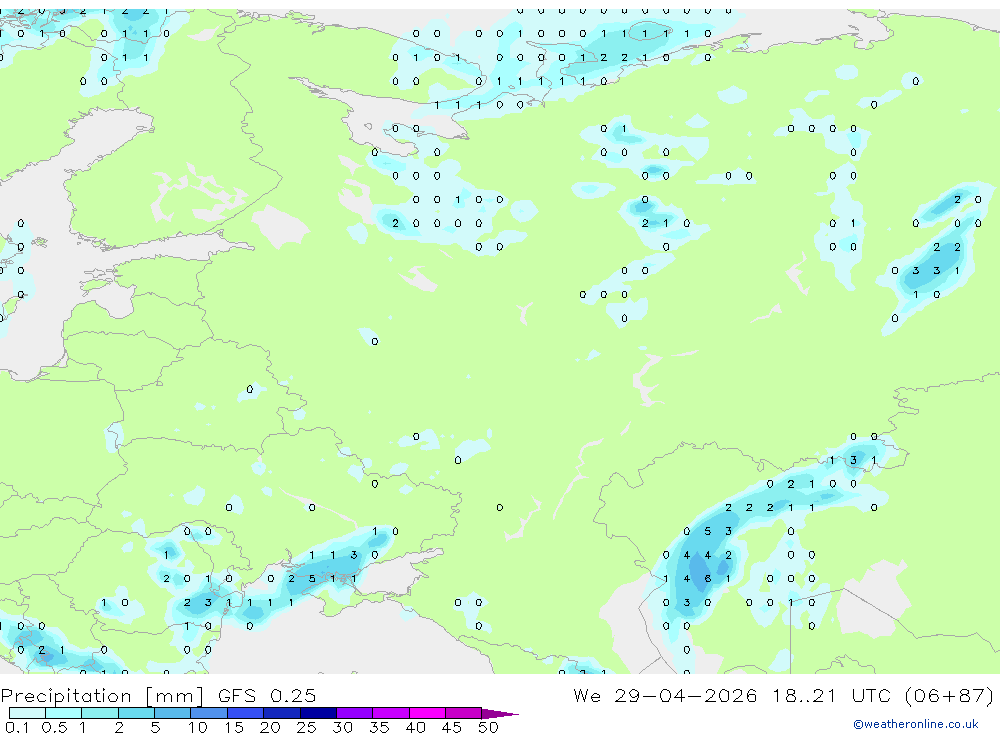Screen dimensions: 1000x733
Task: Click the 45–50 mm legend color box
Action: (x=463, y=713)
